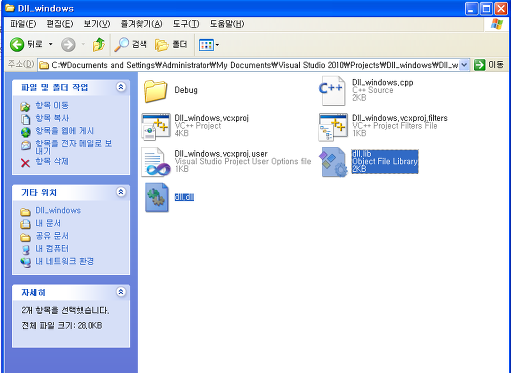Screen dimensions: 511x373
Task: Minimize the Dll_windows window
Action: (x=471, y=9)
